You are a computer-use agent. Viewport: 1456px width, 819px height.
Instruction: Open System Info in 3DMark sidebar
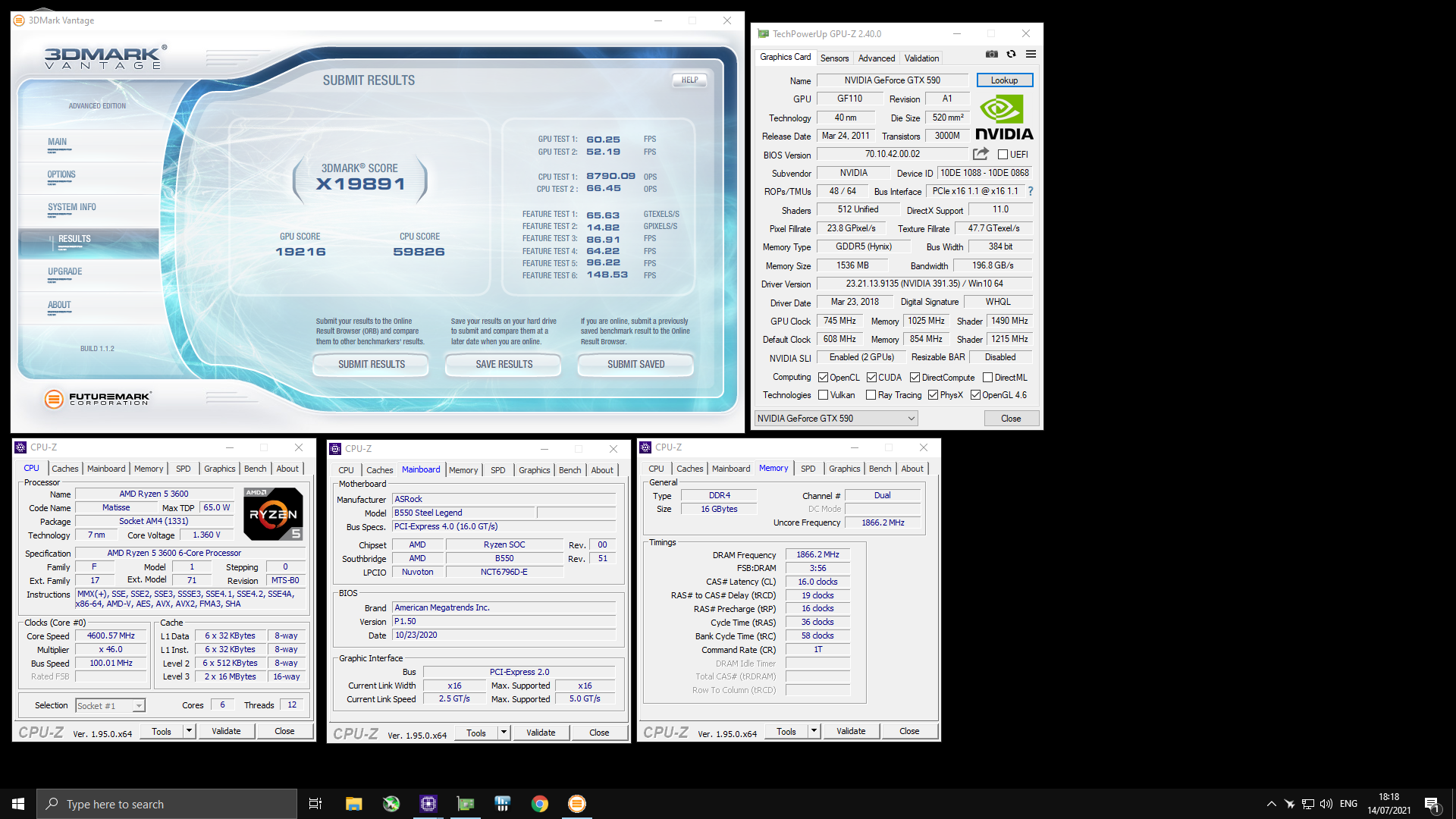pyautogui.click(x=72, y=207)
